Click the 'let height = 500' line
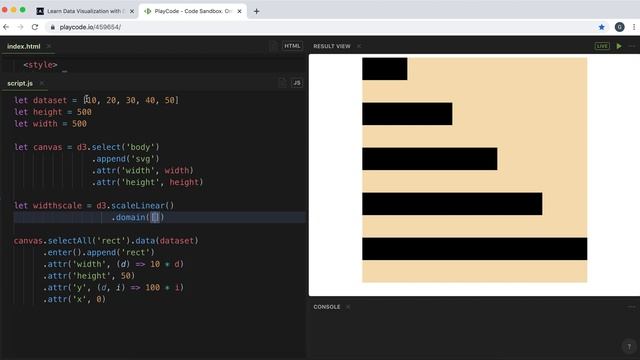Screen dimensions: 640x360 [x=53, y=112]
